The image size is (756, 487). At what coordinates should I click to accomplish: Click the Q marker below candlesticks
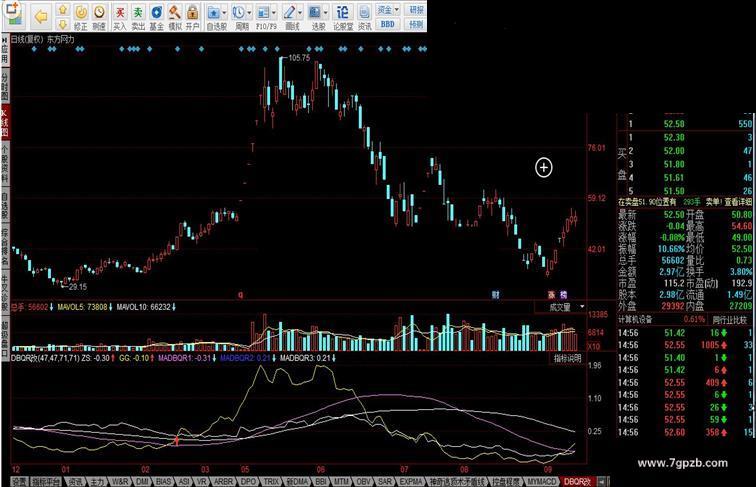coord(241,295)
